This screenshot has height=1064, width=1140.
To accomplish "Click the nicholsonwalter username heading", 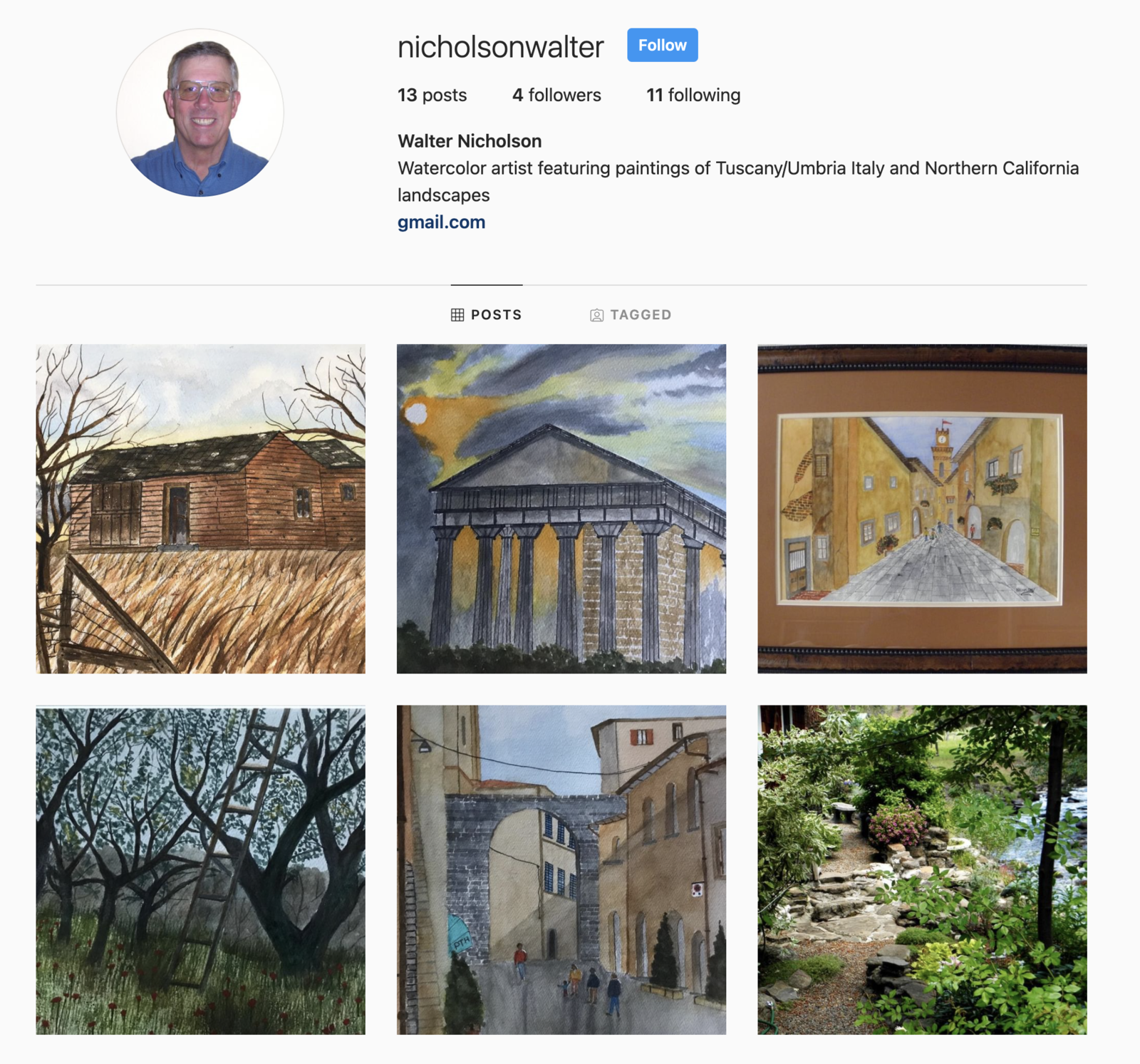I will [500, 47].
